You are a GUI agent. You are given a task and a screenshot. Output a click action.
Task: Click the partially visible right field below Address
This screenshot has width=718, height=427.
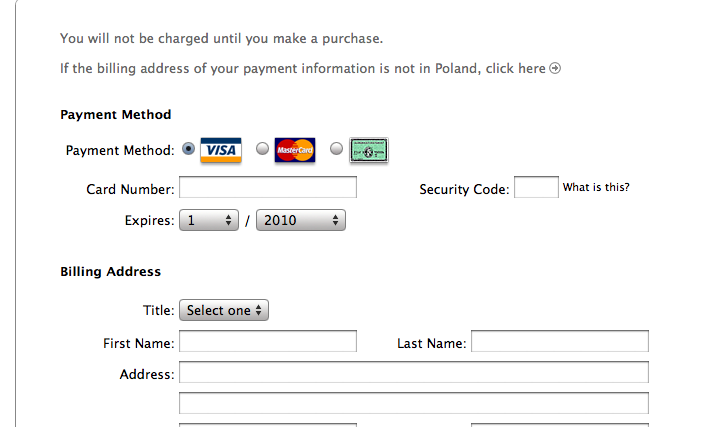point(560,425)
